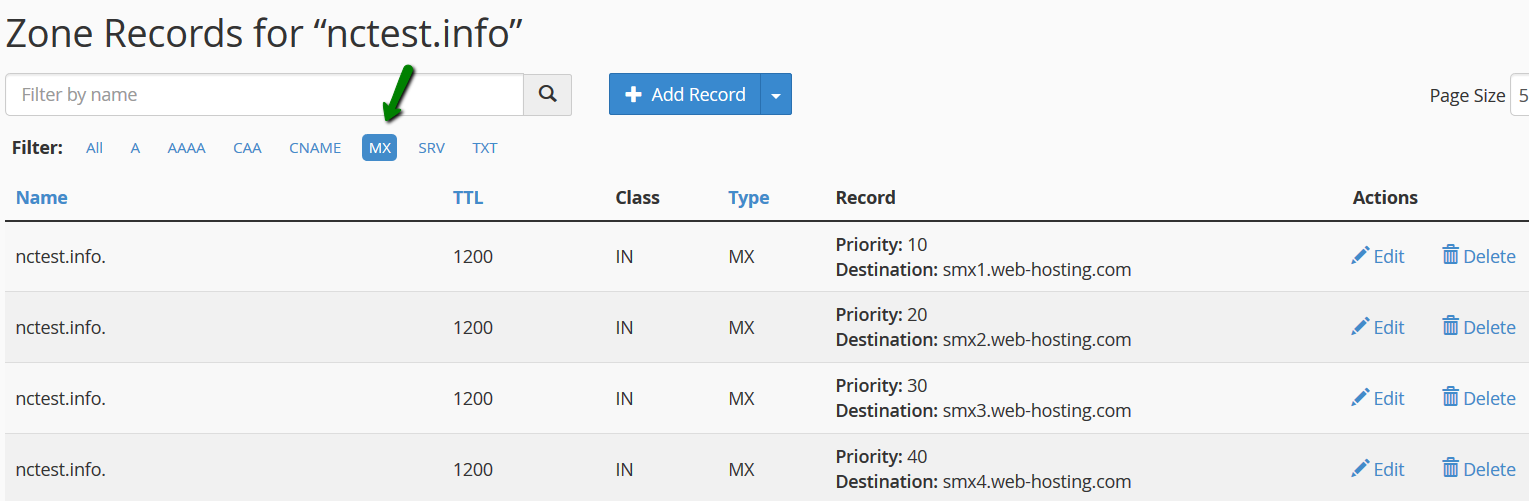This screenshot has height=501, width=1529.
Task: Sort records by Type column header
Action: 749,197
